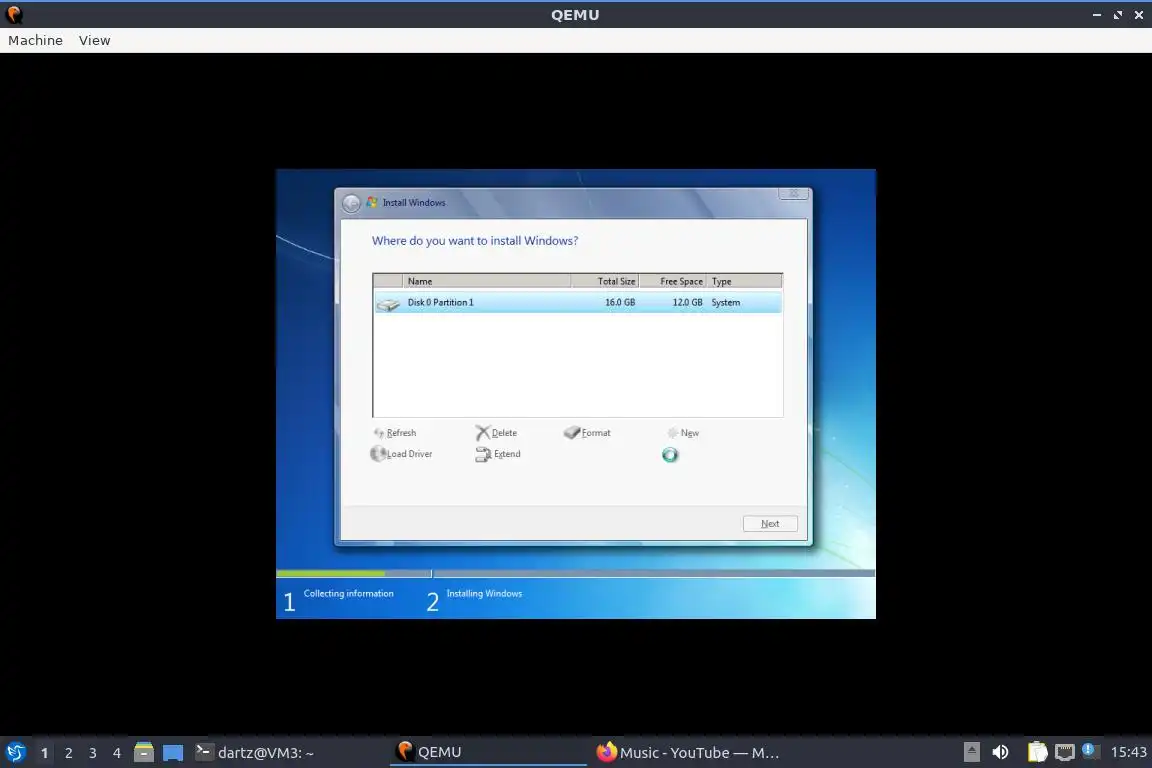This screenshot has height=768, width=1152.
Task: Click the Windows logo in installer title
Action: (372, 202)
